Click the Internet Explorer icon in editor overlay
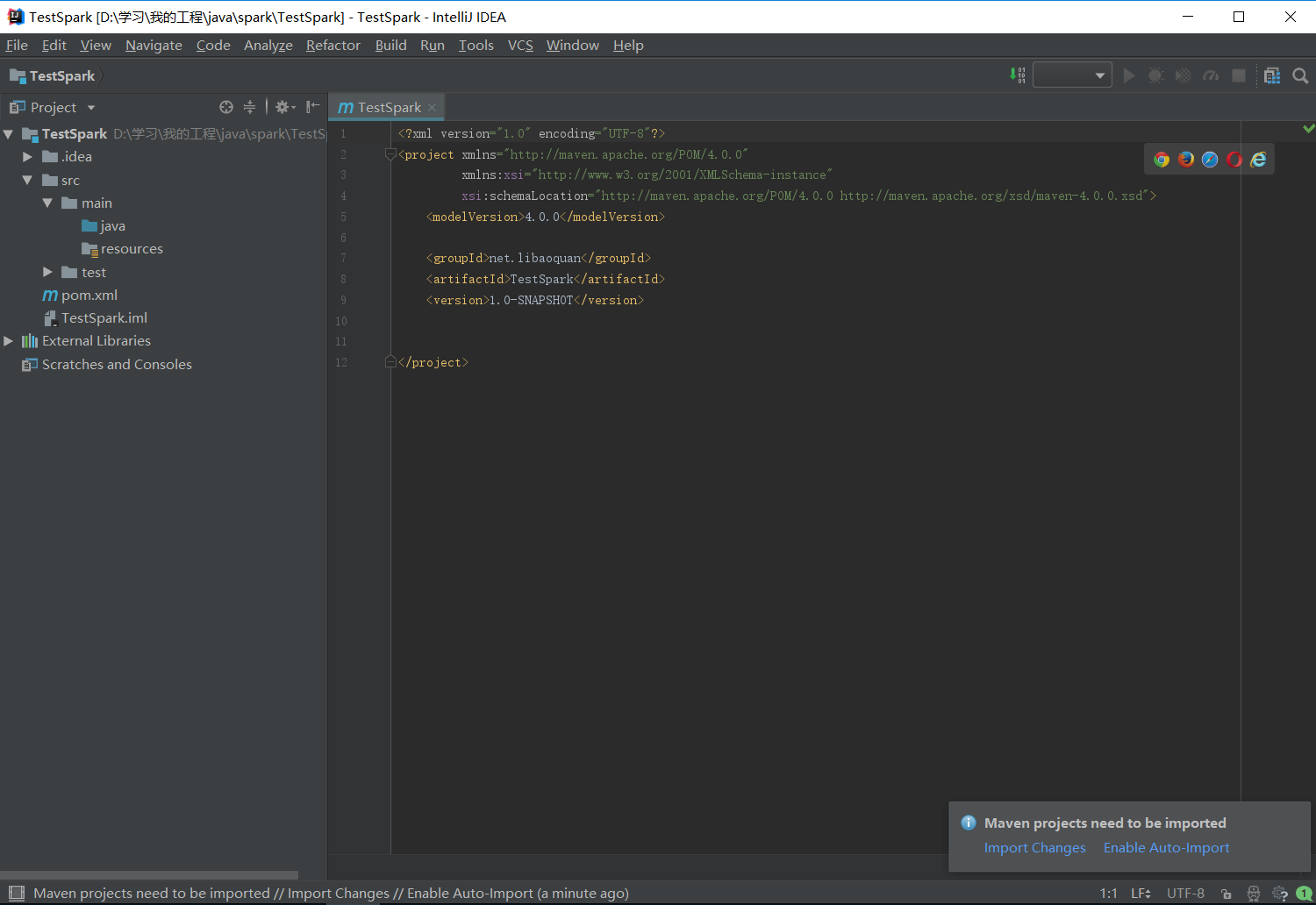This screenshot has height=905, width=1316. click(1258, 159)
